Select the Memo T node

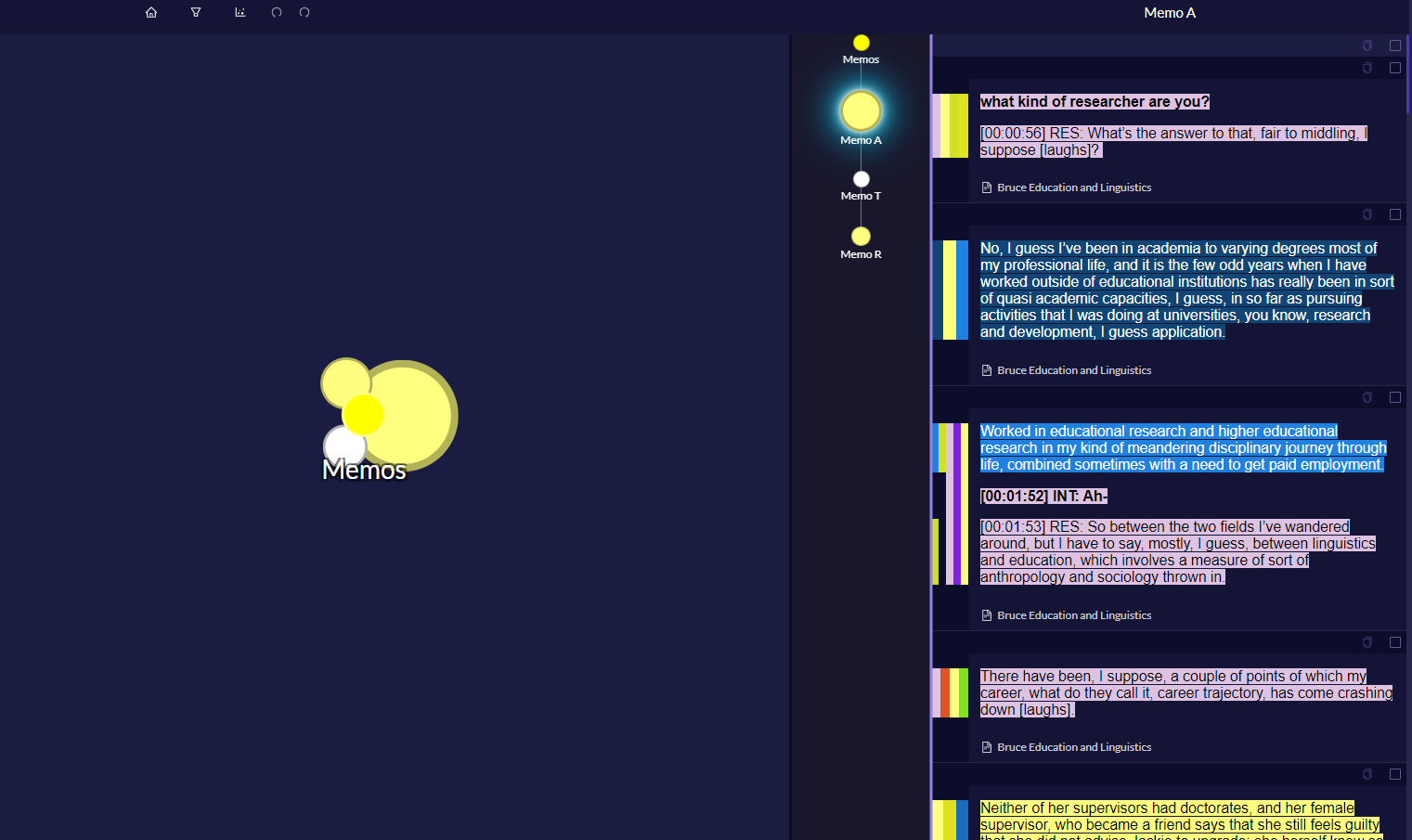coord(861,180)
